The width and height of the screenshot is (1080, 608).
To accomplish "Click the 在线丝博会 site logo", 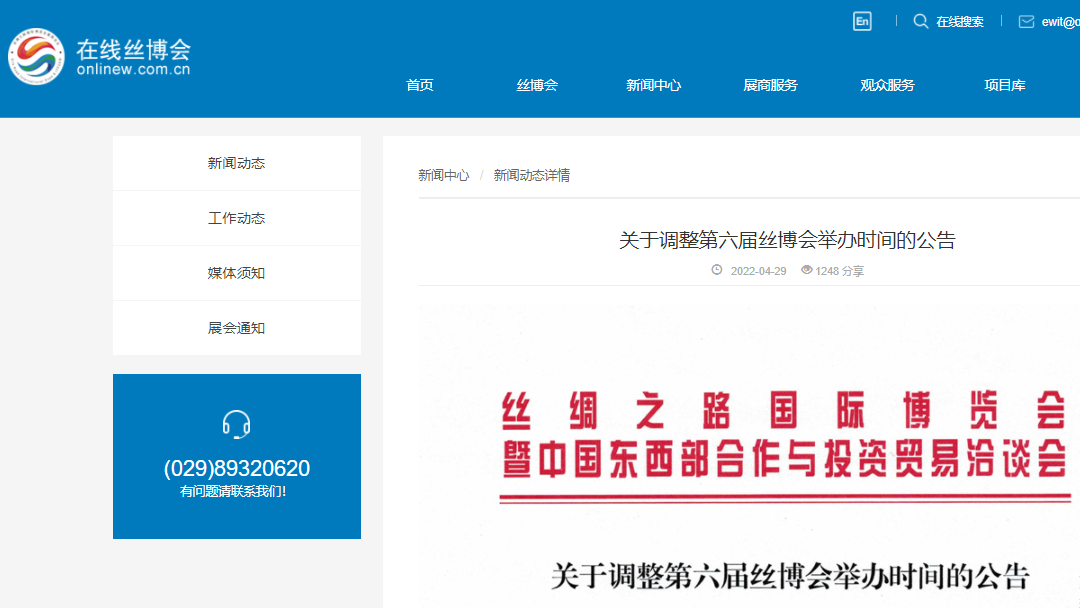I will 100,57.
